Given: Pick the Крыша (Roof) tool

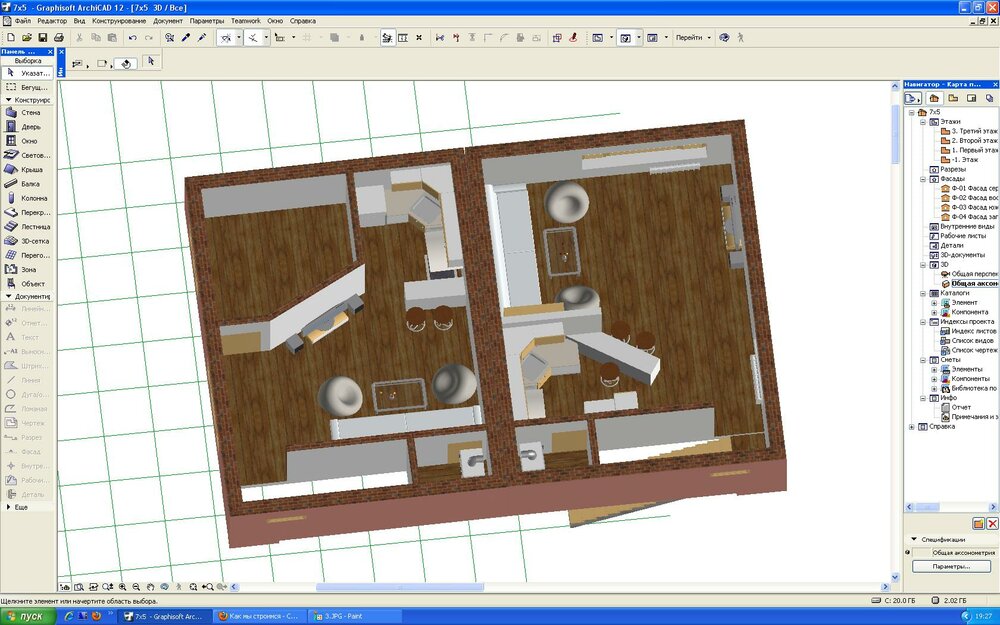Looking at the screenshot, I should (x=28, y=169).
